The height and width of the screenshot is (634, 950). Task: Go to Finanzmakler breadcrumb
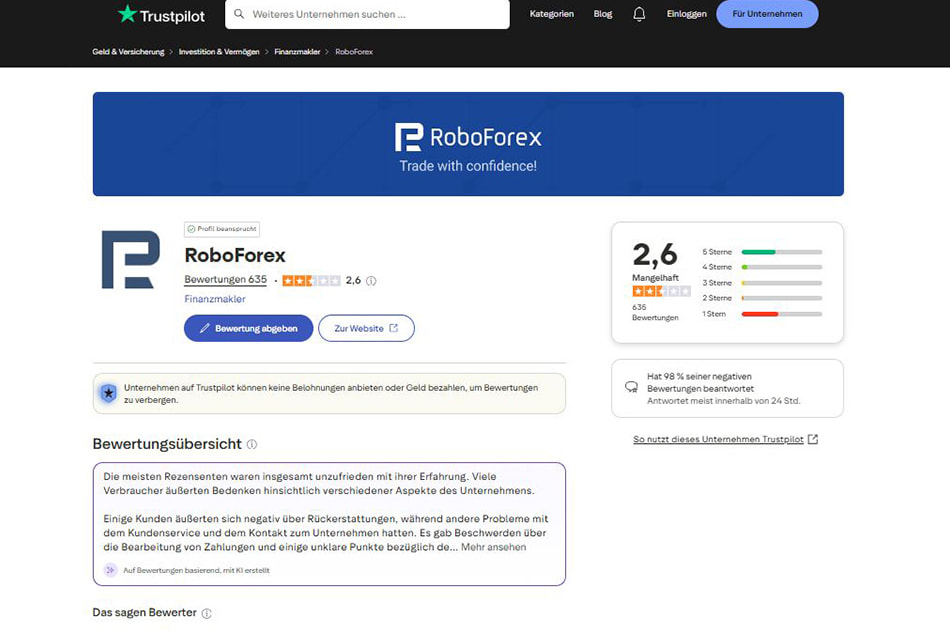(x=297, y=52)
